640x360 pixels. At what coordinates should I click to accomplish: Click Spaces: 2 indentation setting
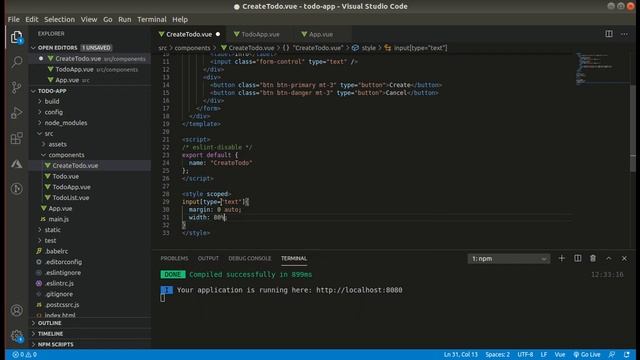point(498,355)
